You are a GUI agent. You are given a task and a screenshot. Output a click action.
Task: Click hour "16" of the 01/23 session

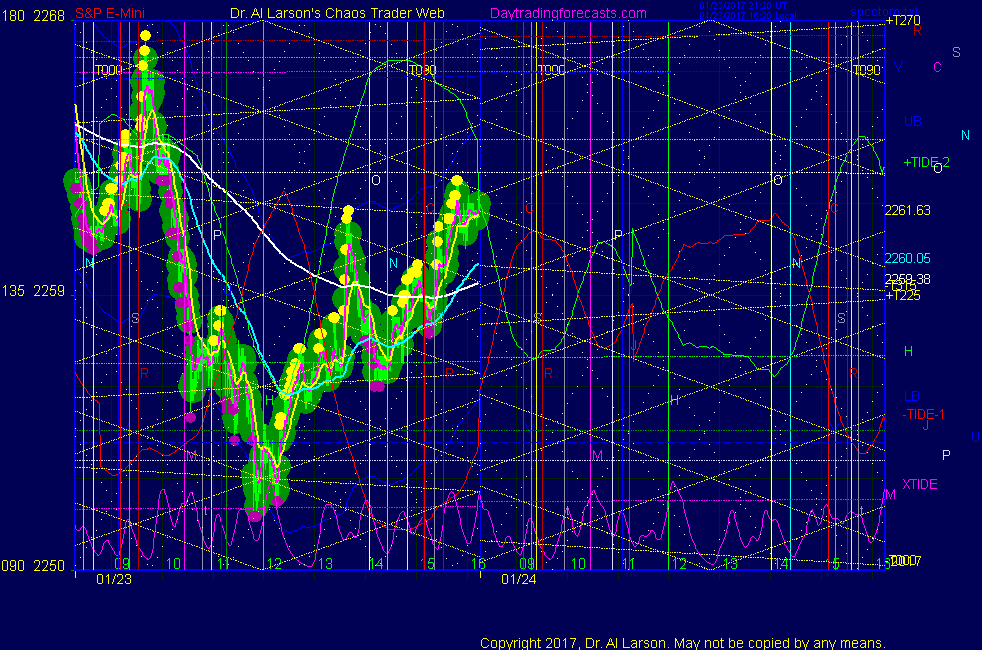click(477, 564)
